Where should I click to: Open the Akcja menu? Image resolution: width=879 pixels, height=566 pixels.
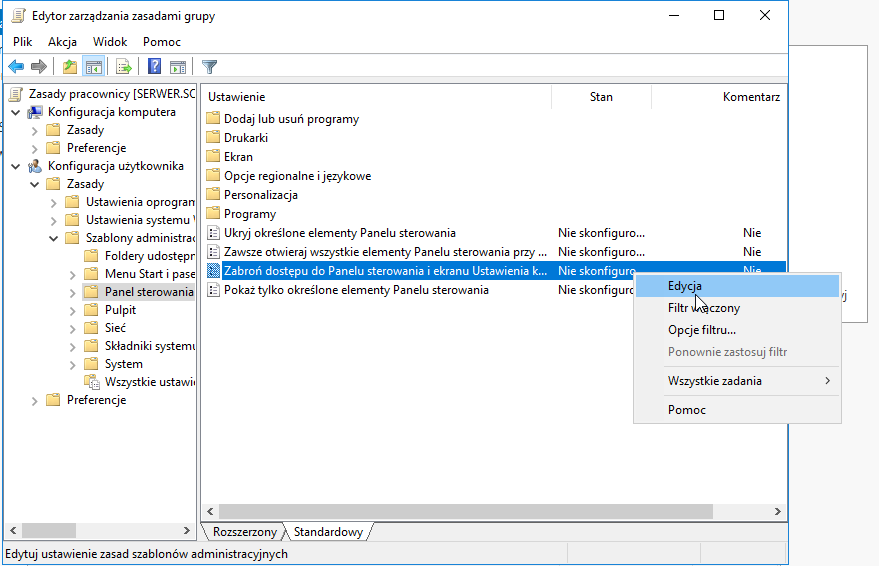click(x=62, y=42)
